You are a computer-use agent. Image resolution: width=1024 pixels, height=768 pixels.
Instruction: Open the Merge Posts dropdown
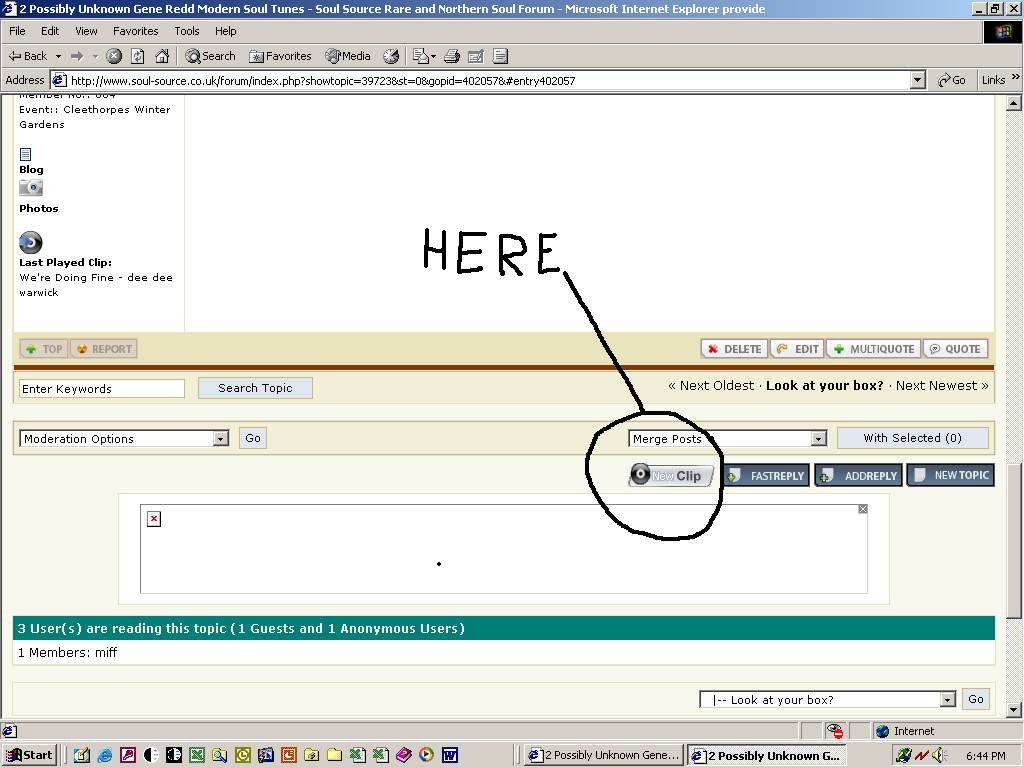818,439
